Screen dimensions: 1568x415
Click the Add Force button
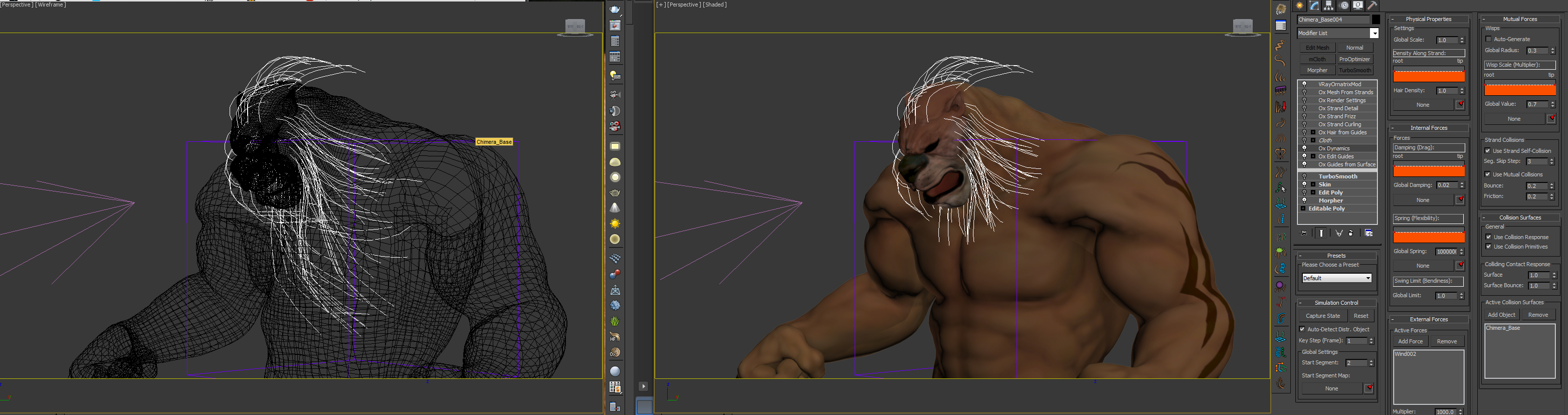1411,341
